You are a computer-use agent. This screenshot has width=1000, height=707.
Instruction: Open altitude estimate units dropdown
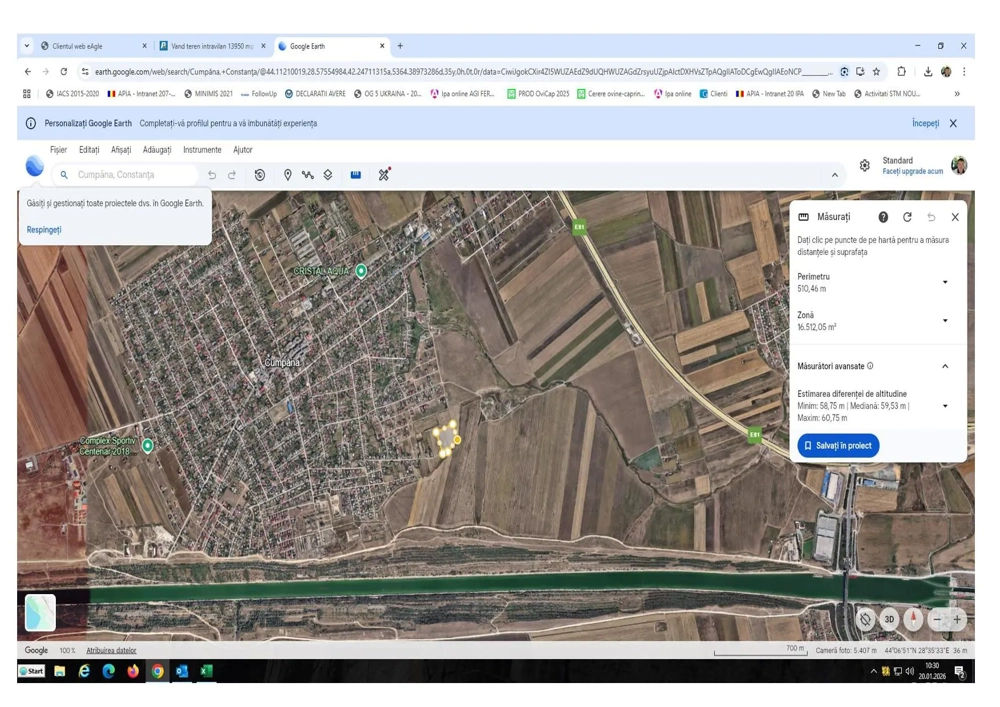point(945,406)
